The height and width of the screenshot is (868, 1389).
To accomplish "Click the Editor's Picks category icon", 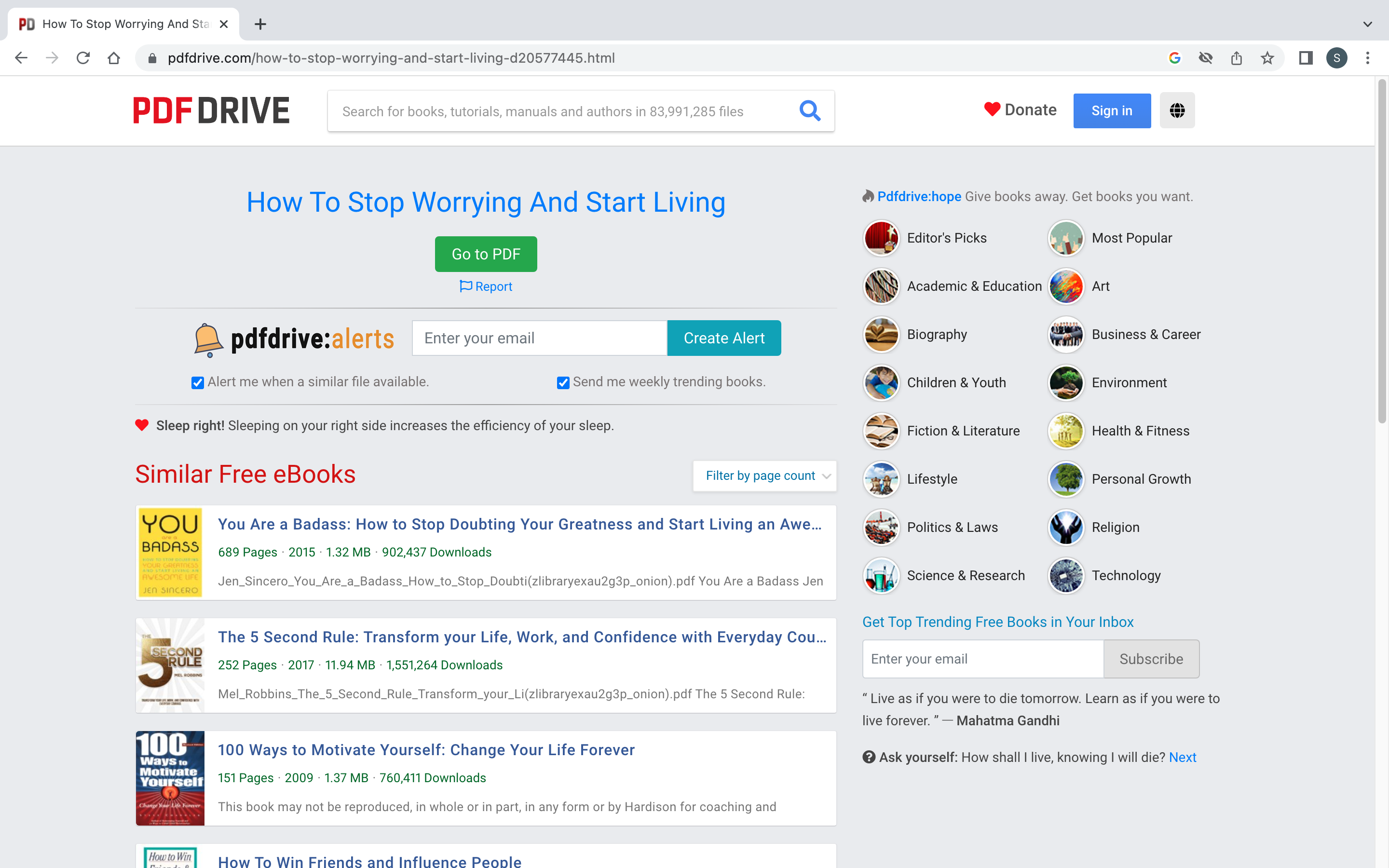I will pos(881,238).
